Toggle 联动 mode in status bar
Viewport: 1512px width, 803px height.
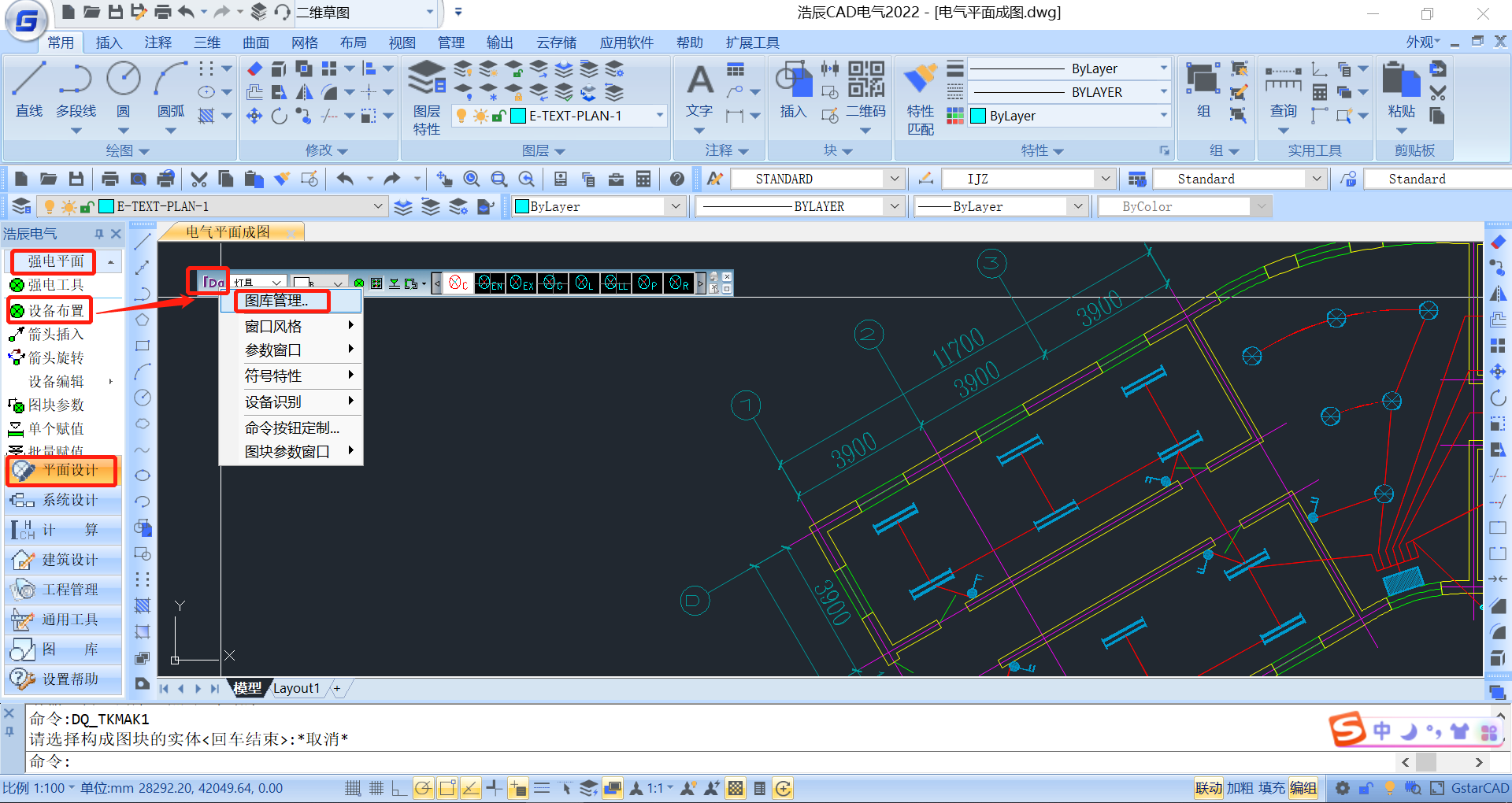[x=1208, y=788]
